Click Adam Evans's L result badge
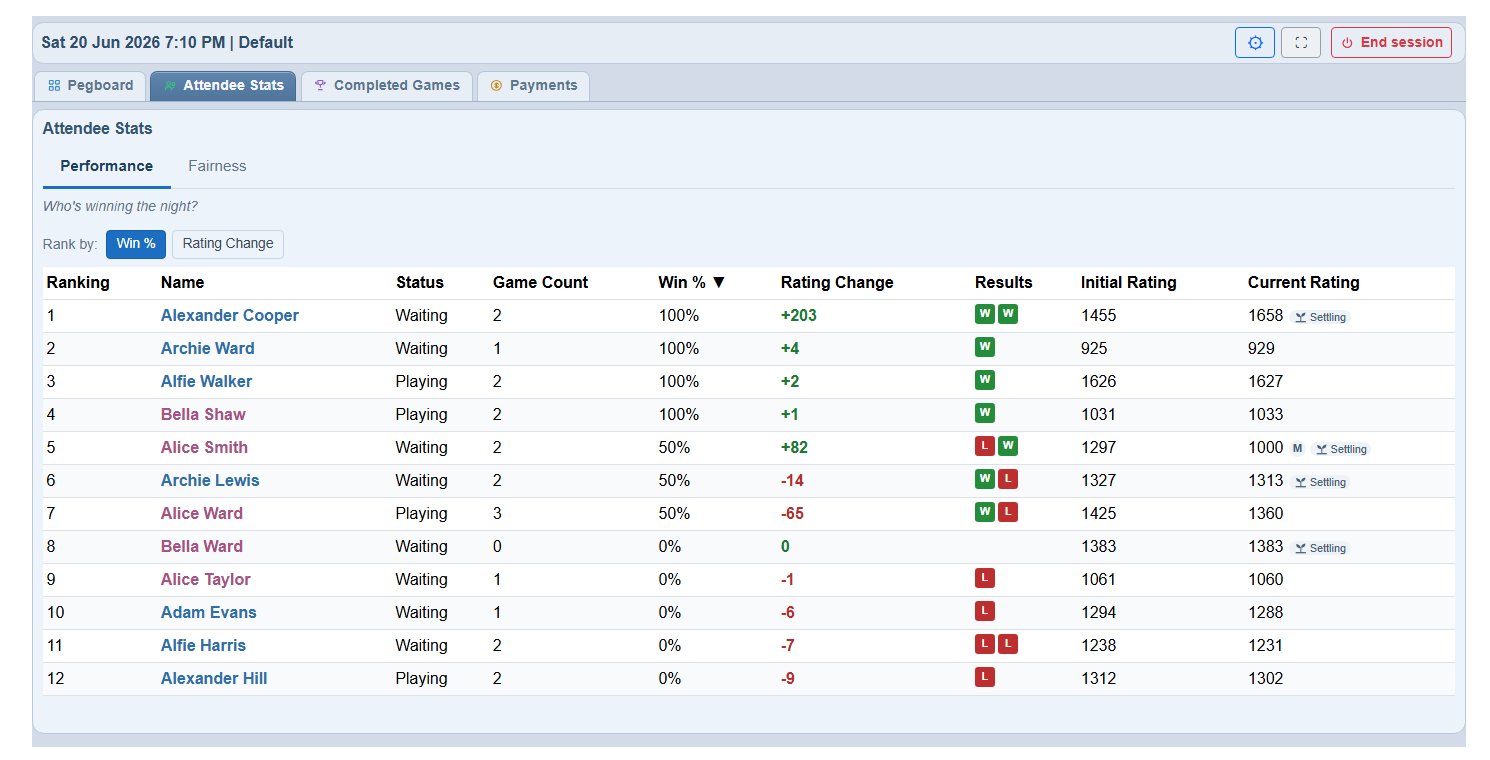Image resolution: width=1490 pixels, height=760 pixels. click(x=985, y=611)
